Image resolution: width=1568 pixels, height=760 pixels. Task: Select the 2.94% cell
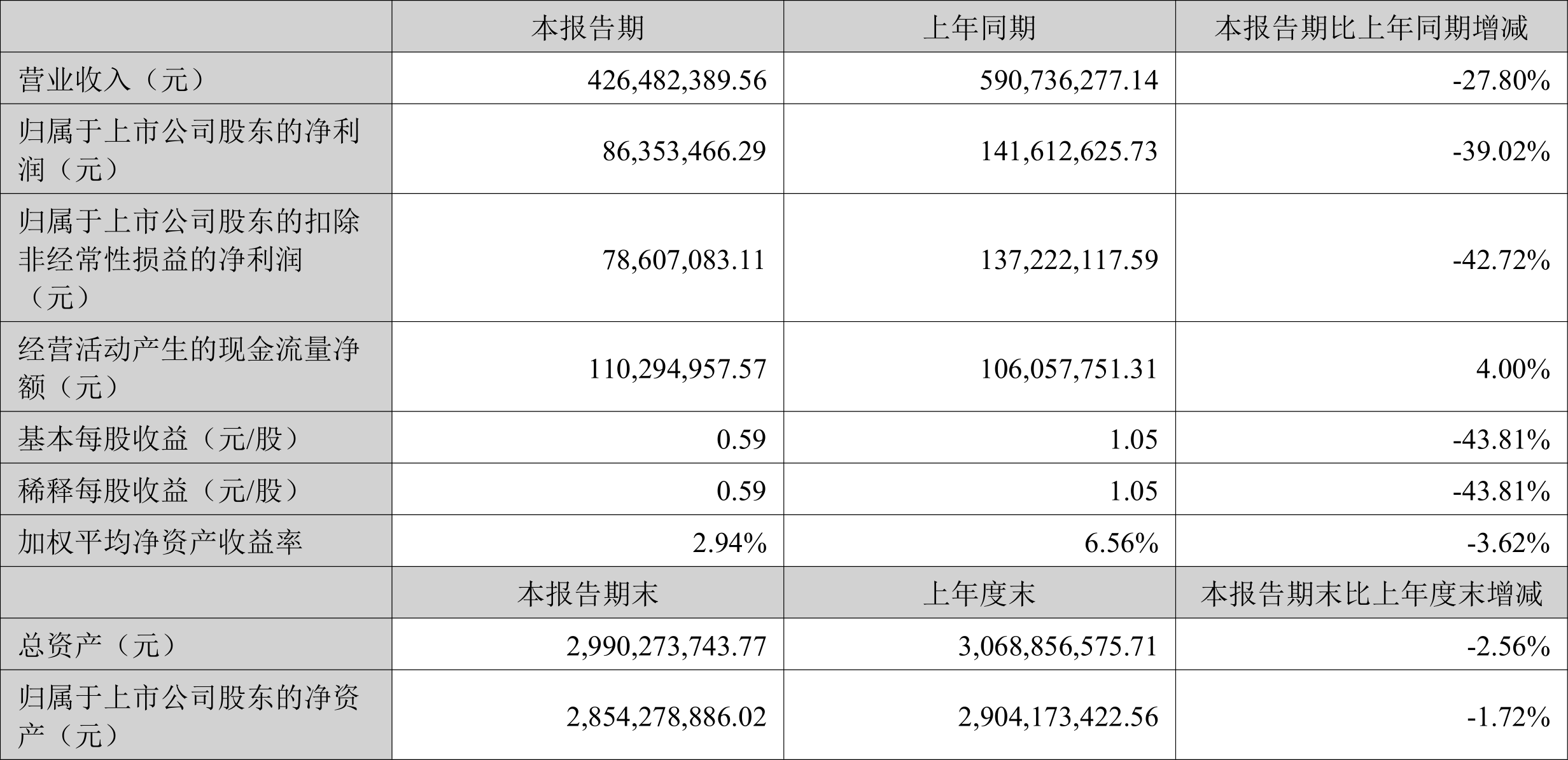tap(729, 542)
